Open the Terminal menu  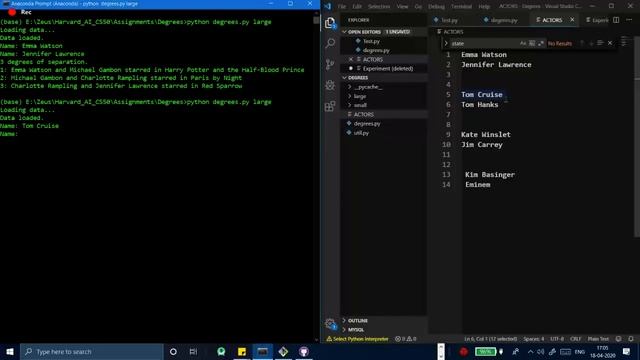461,7
